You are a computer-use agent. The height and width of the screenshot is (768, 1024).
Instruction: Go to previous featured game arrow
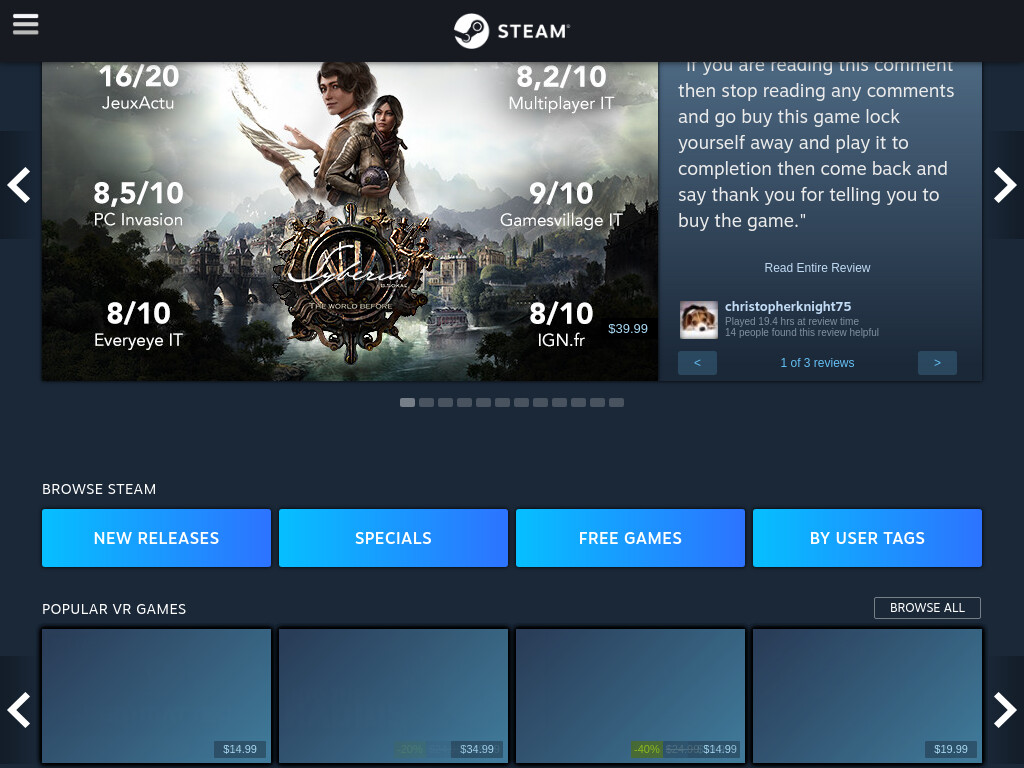(19, 185)
